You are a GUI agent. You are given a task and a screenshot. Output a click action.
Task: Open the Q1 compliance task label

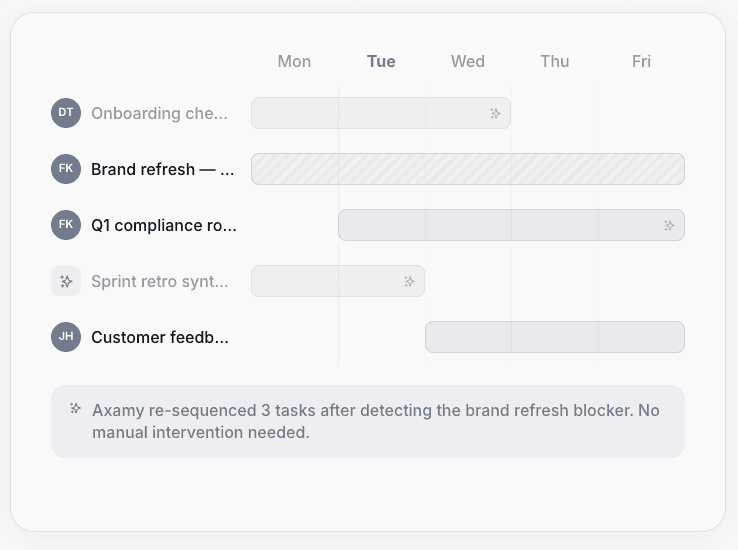(164, 225)
